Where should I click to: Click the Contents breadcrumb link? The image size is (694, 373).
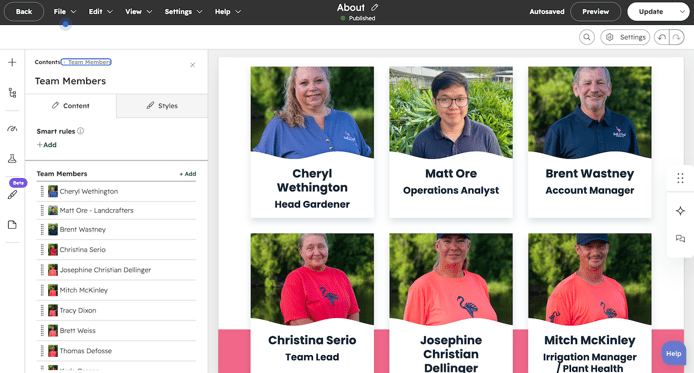(46, 62)
